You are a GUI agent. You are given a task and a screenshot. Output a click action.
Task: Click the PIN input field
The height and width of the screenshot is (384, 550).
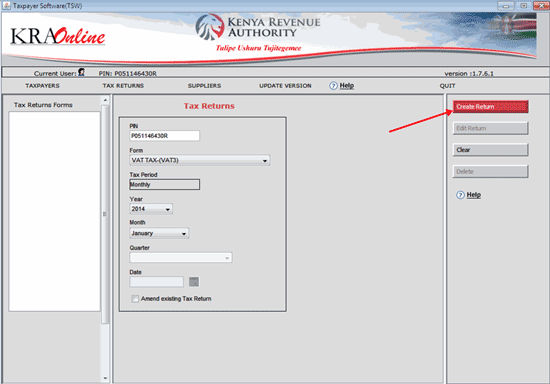[x=165, y=136]
